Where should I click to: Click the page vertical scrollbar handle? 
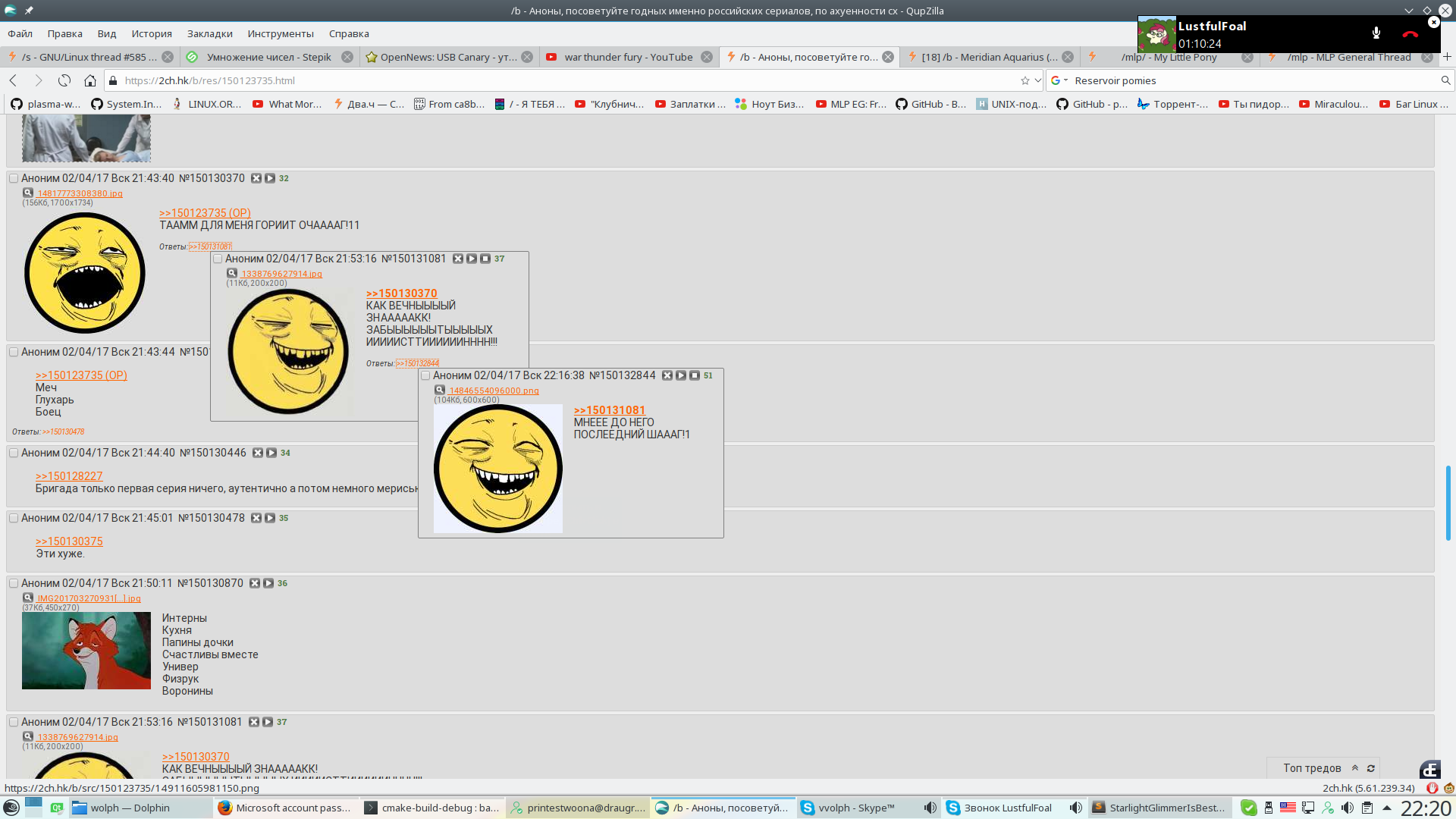click(1448, 503)
